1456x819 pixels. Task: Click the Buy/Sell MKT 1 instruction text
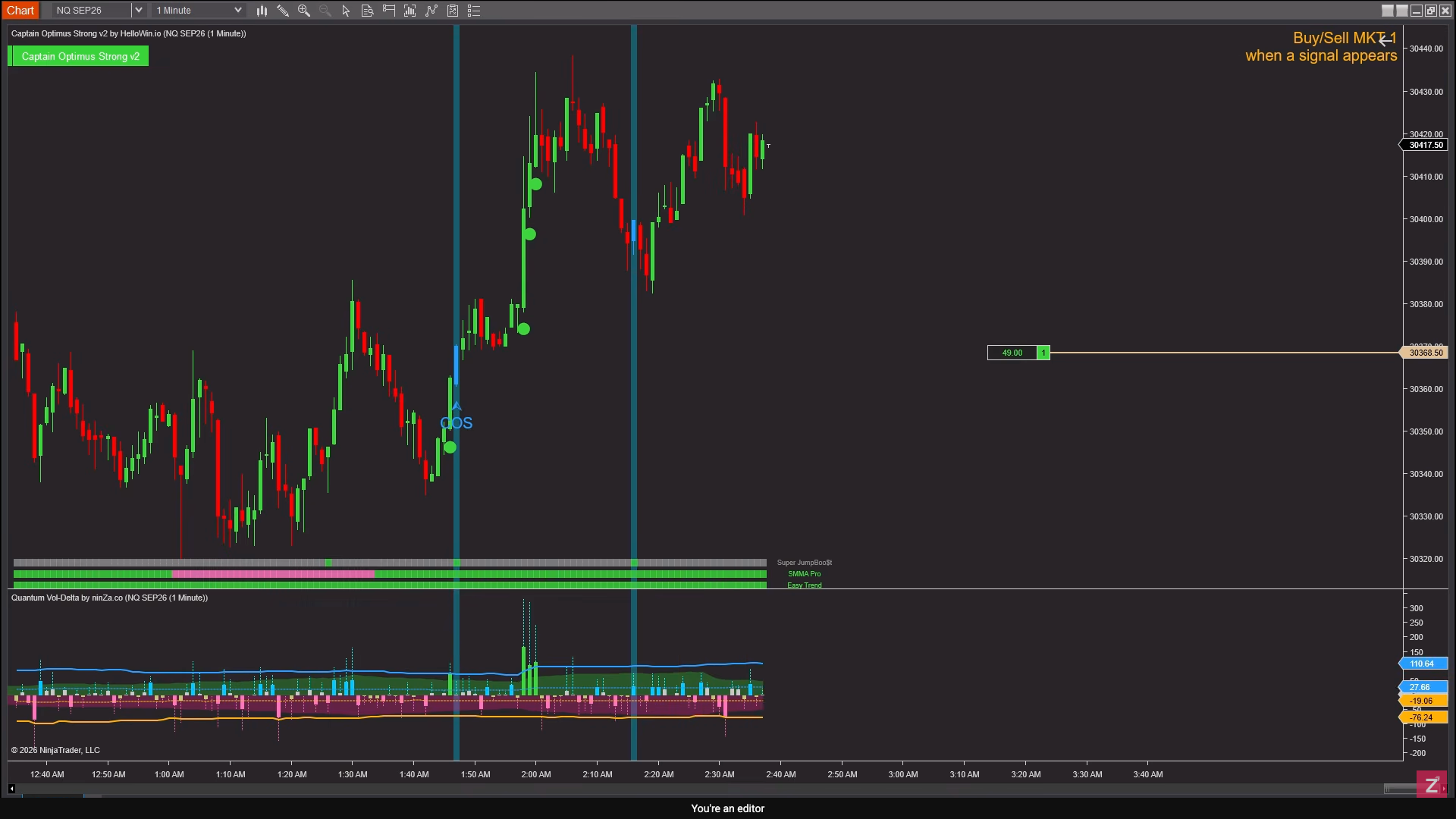[1345, 38]
